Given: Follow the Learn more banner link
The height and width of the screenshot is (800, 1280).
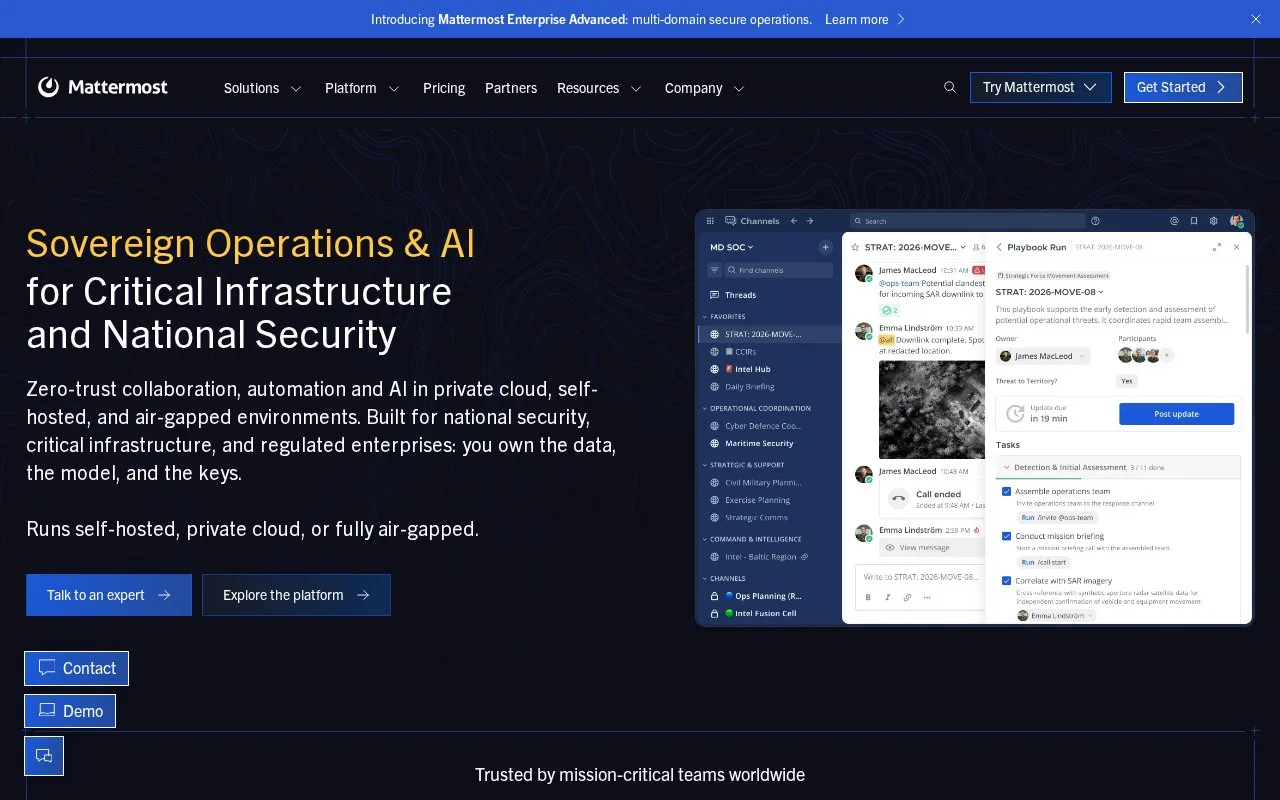Looking at the screenshot, I should pos(864,19).
